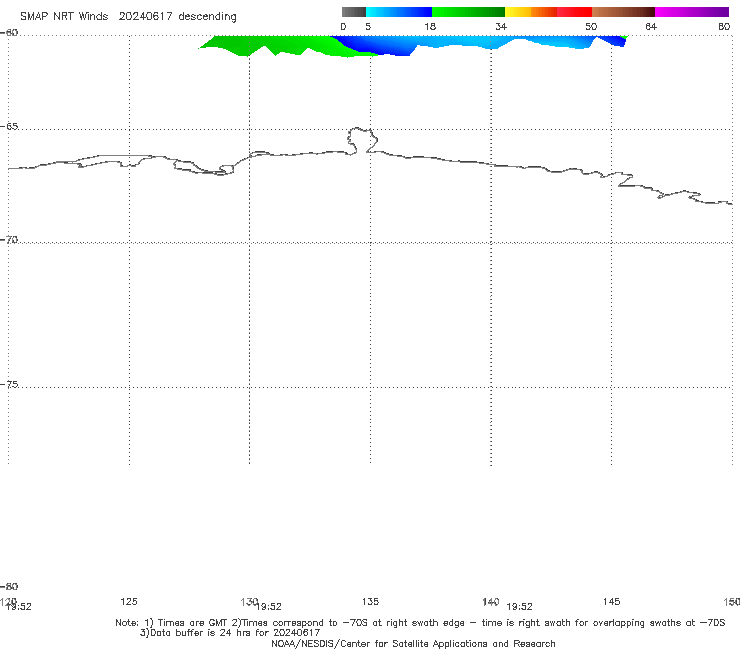Pick the gray segment of the wind colorbar
Image resolution: width=740 pixels, height=650 pixels.
354,12
